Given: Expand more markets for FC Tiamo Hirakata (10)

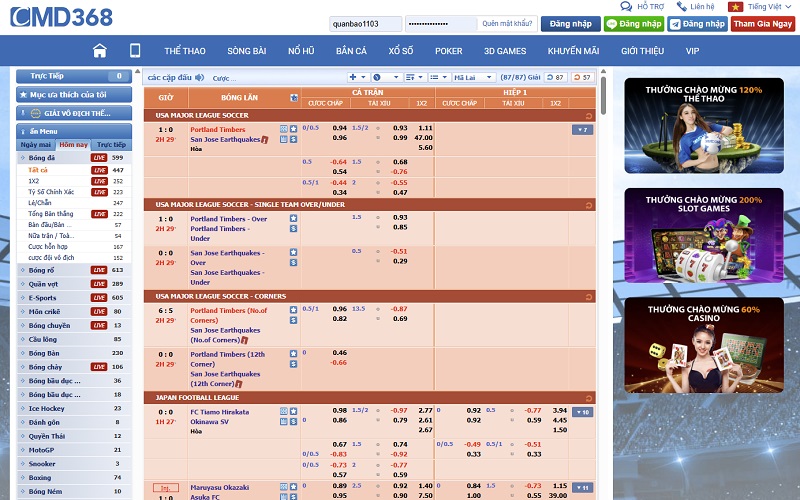Looking at the screenshot, I should [582, 412].
